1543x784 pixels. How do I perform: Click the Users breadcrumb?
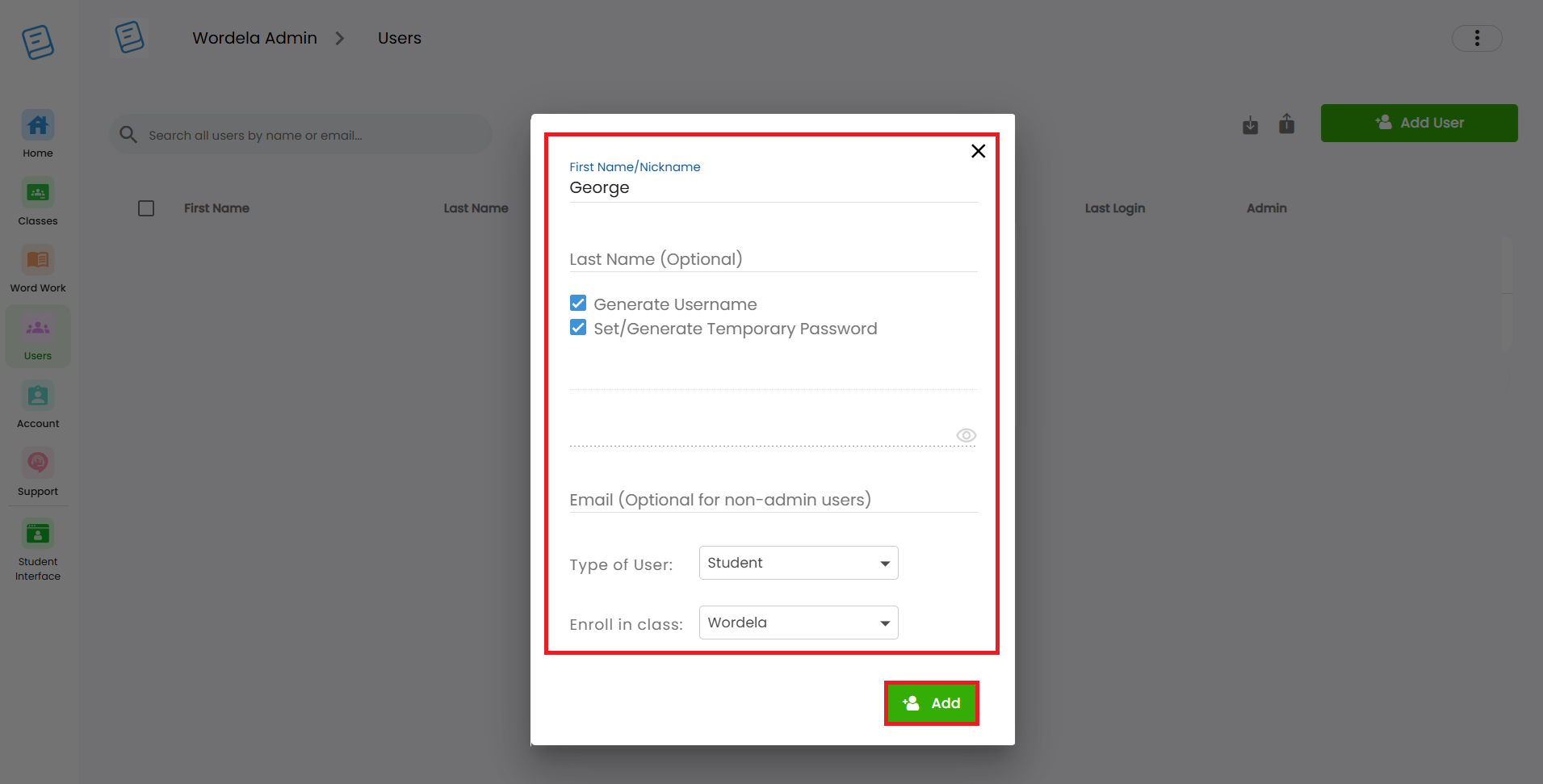tap(400, 38)
